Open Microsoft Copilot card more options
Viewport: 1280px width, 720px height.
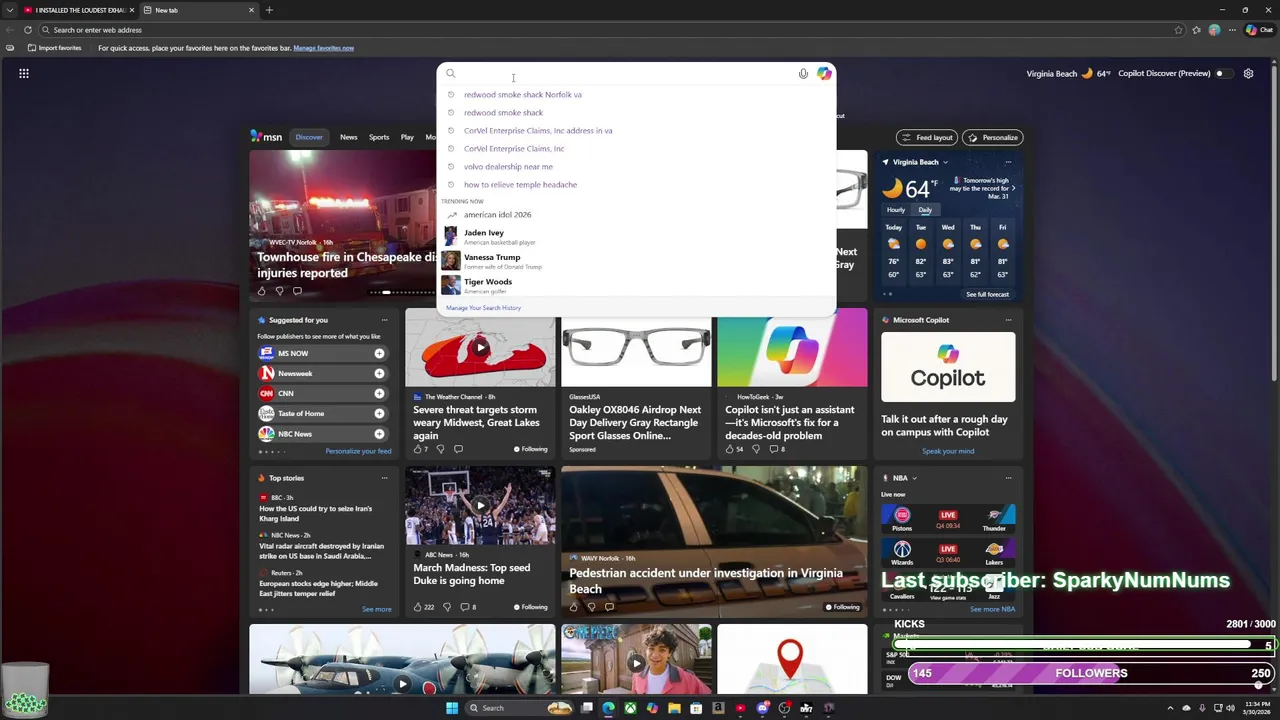click(1008, 320)
